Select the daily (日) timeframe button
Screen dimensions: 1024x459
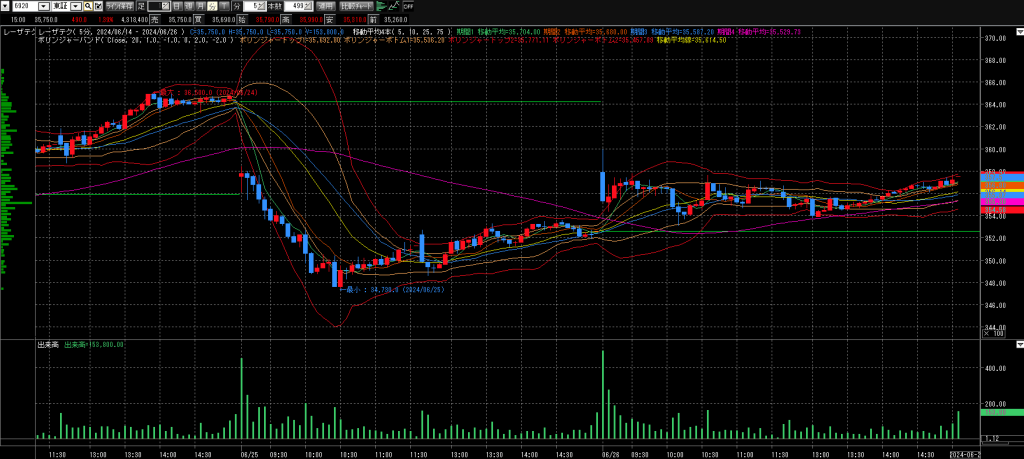pos(176,6)
